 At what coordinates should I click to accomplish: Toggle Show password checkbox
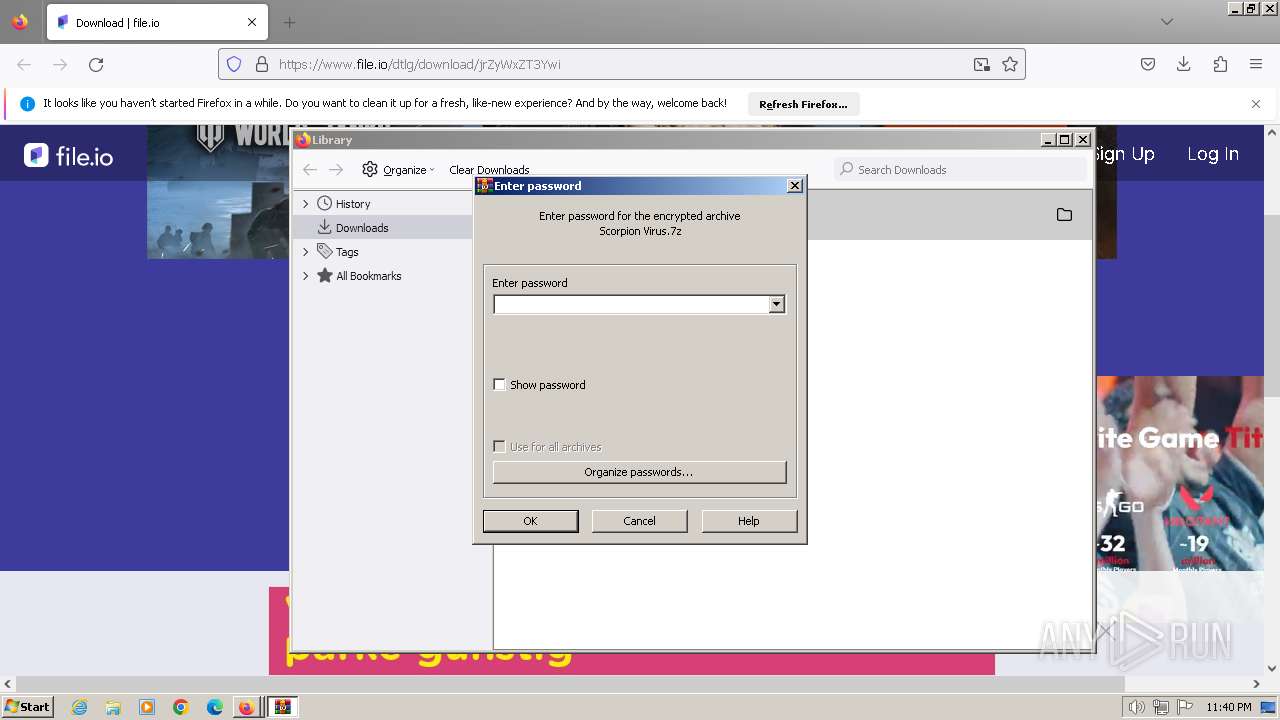(x=500, y=385)
